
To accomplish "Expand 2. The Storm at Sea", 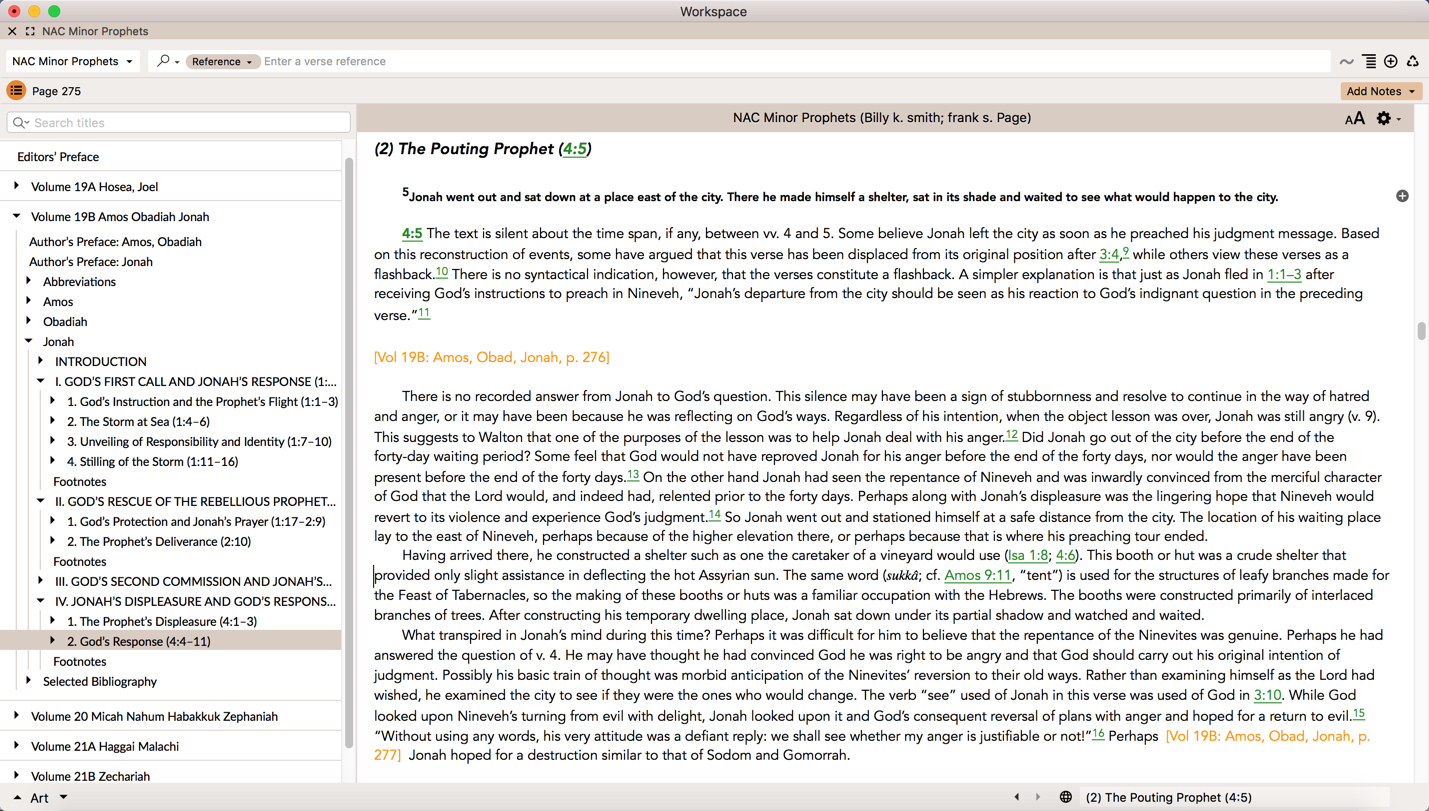I will (53, 421).
